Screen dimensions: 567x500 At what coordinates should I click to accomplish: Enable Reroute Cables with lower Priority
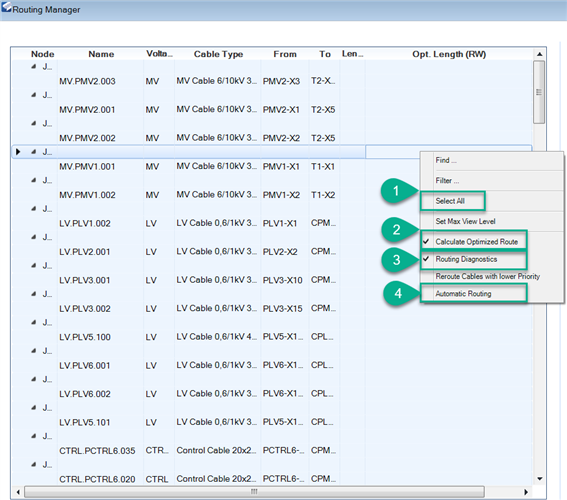487,277
